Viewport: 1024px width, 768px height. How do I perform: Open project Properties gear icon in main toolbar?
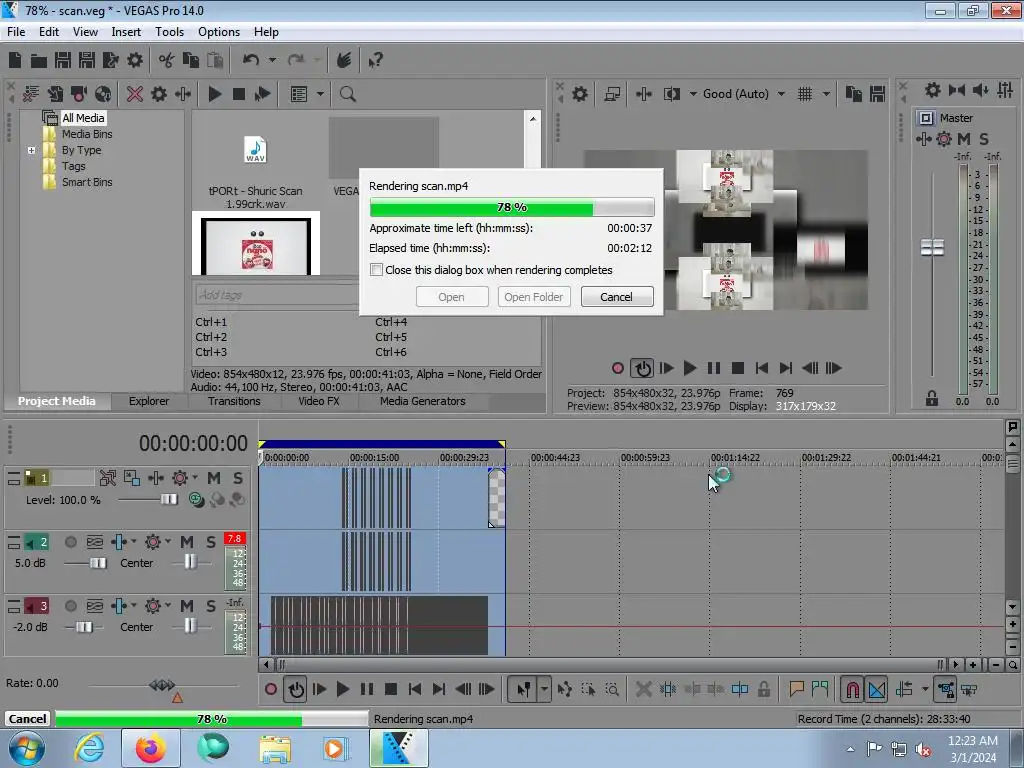(135, 61)
